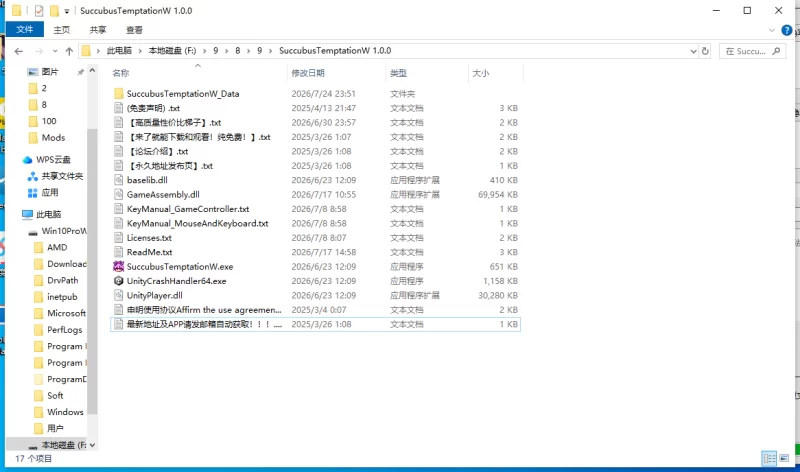The height and width of the screenshot is (472, 800).
Task: Select the UnityCrashHandler64.exe icon
Action: (x=118, y=281)
